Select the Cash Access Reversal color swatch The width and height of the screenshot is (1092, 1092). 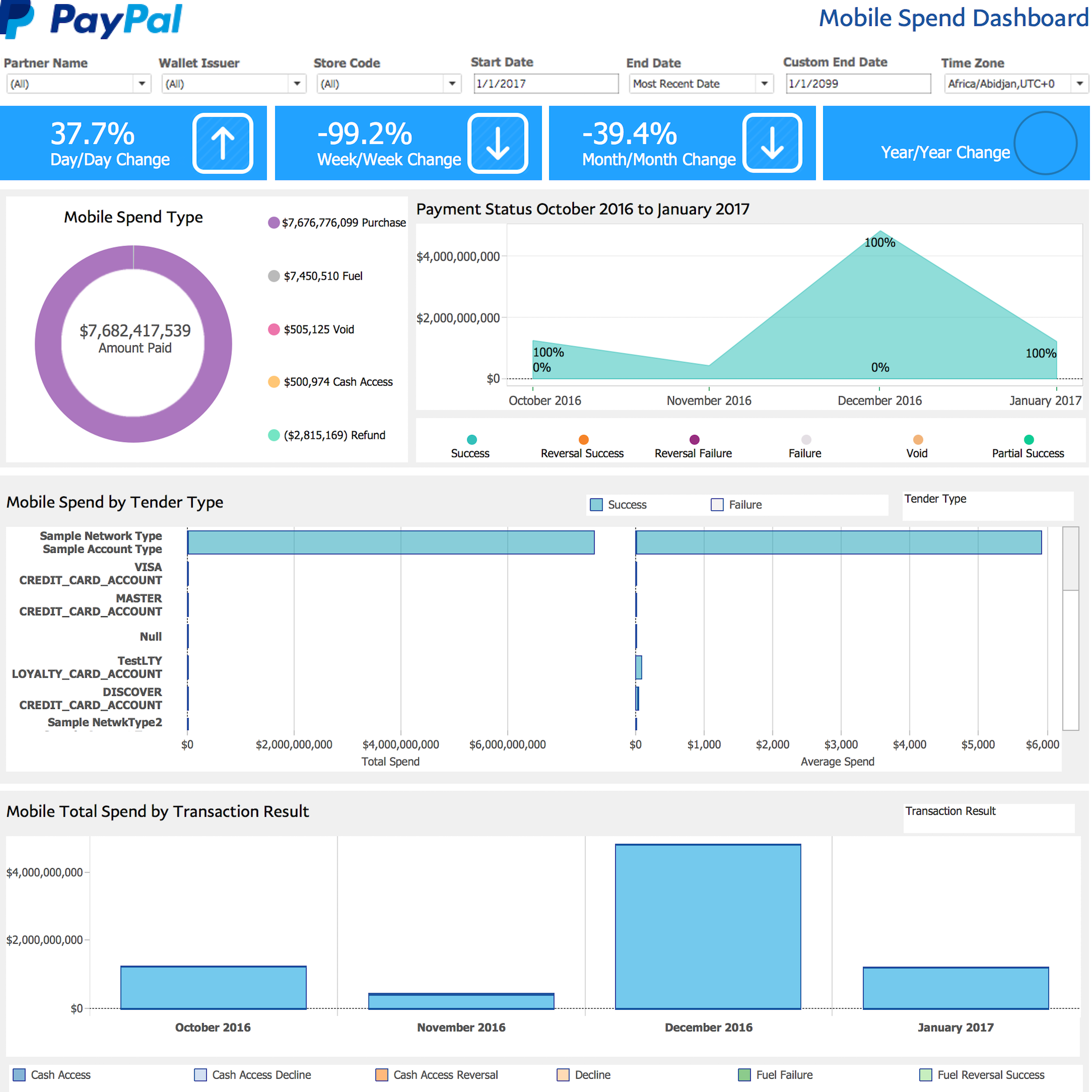click(382, 1074)
